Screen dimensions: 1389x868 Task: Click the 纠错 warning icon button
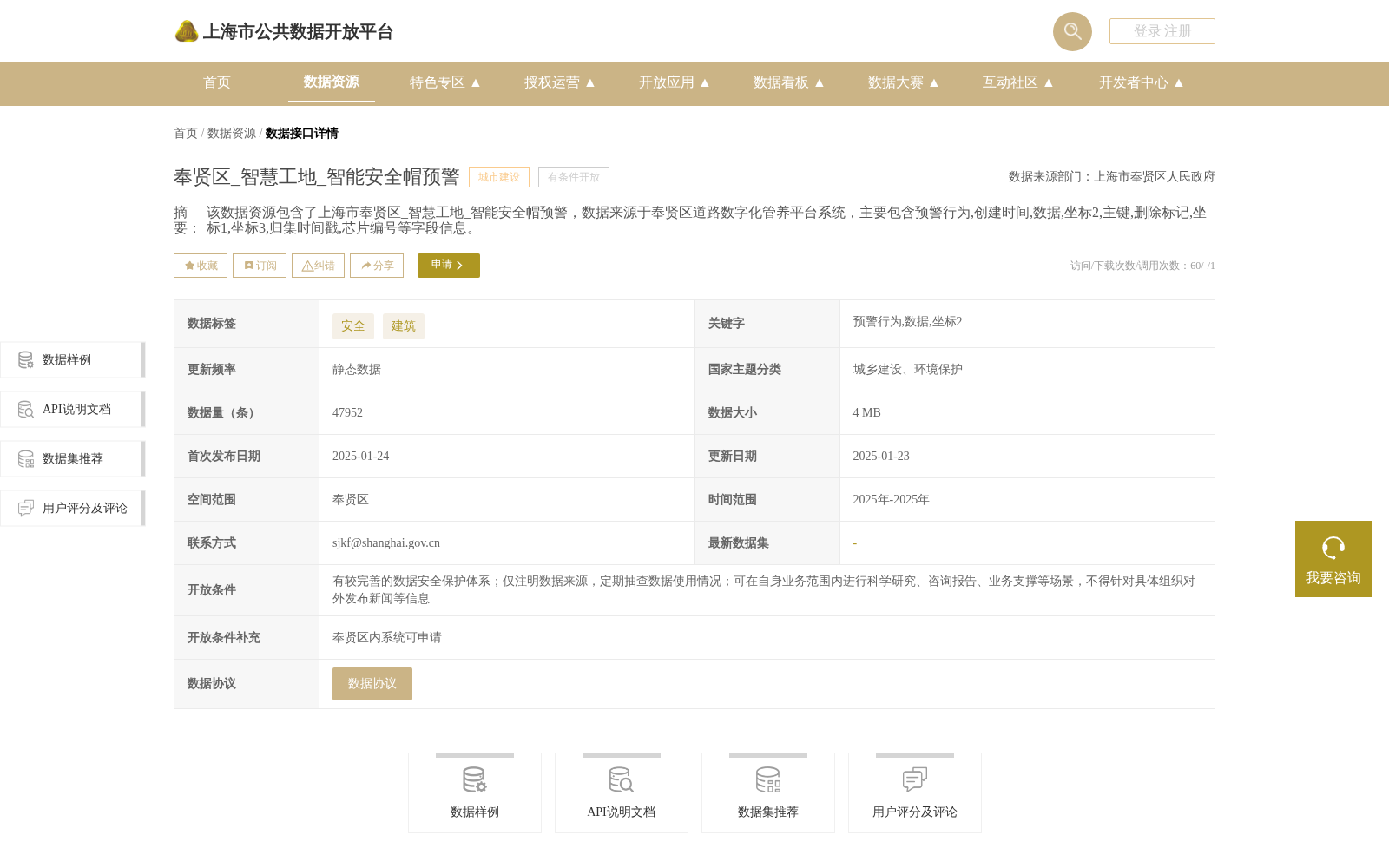[x=318, y=266]
